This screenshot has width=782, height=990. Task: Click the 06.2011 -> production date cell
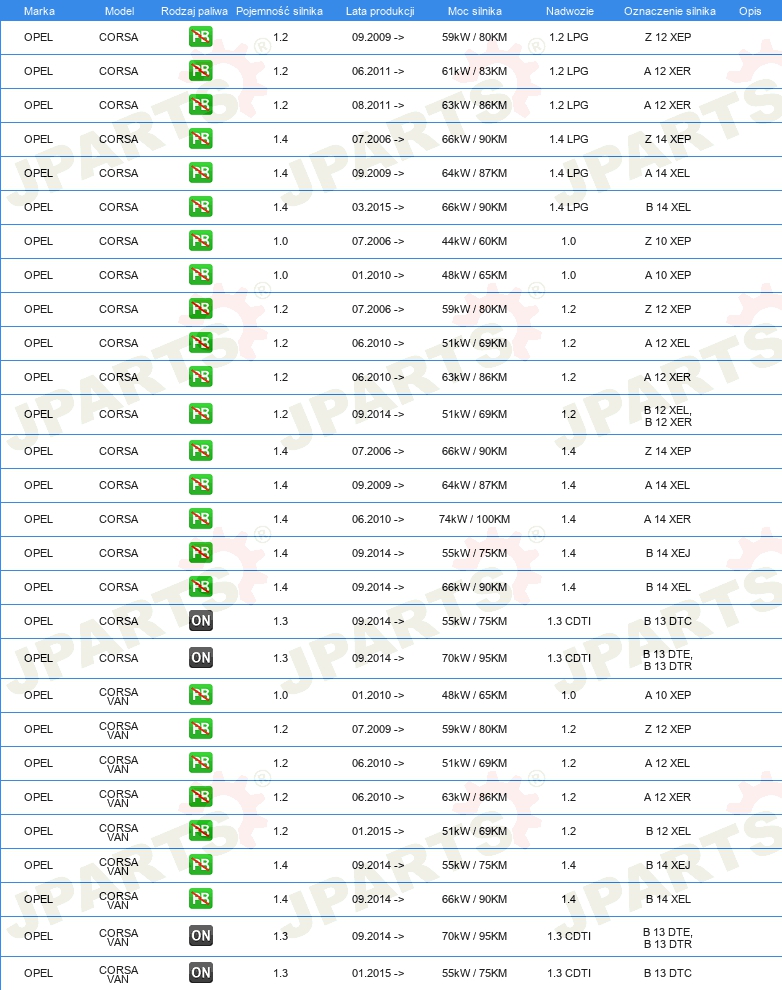378,71
